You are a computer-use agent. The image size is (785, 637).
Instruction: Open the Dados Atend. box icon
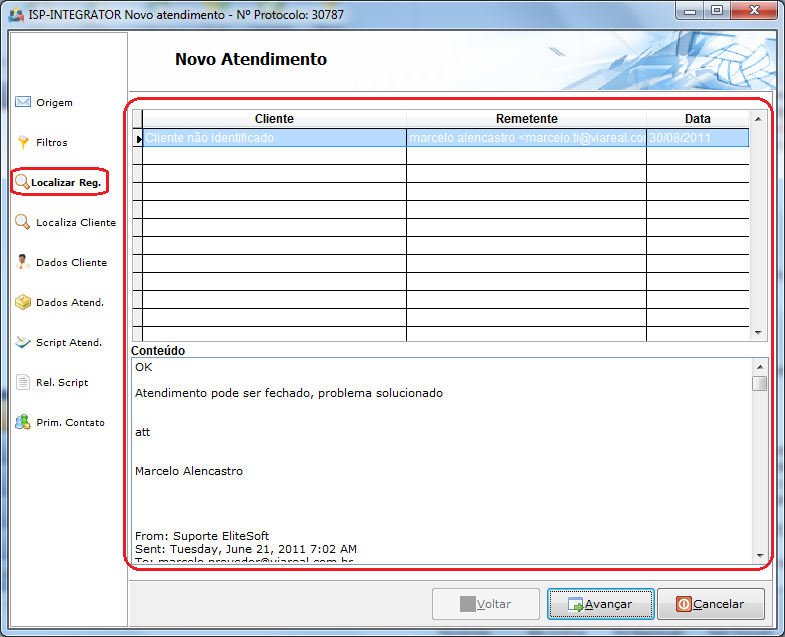coord(23,302)
